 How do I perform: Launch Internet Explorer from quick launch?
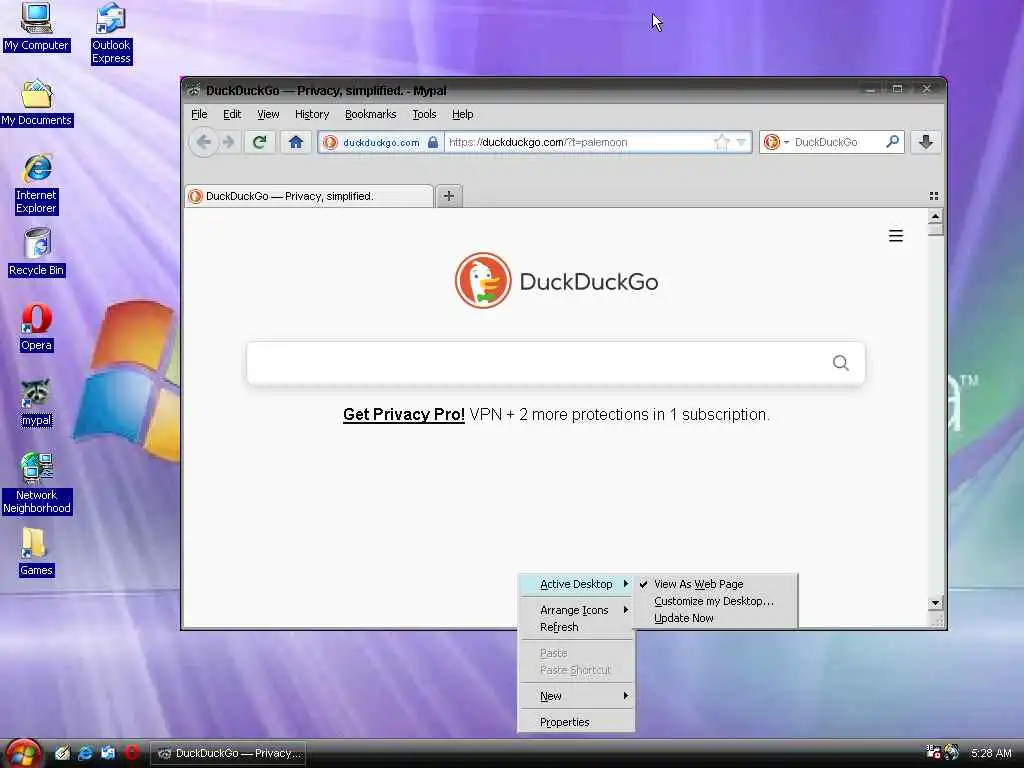[x=85, y=753]
